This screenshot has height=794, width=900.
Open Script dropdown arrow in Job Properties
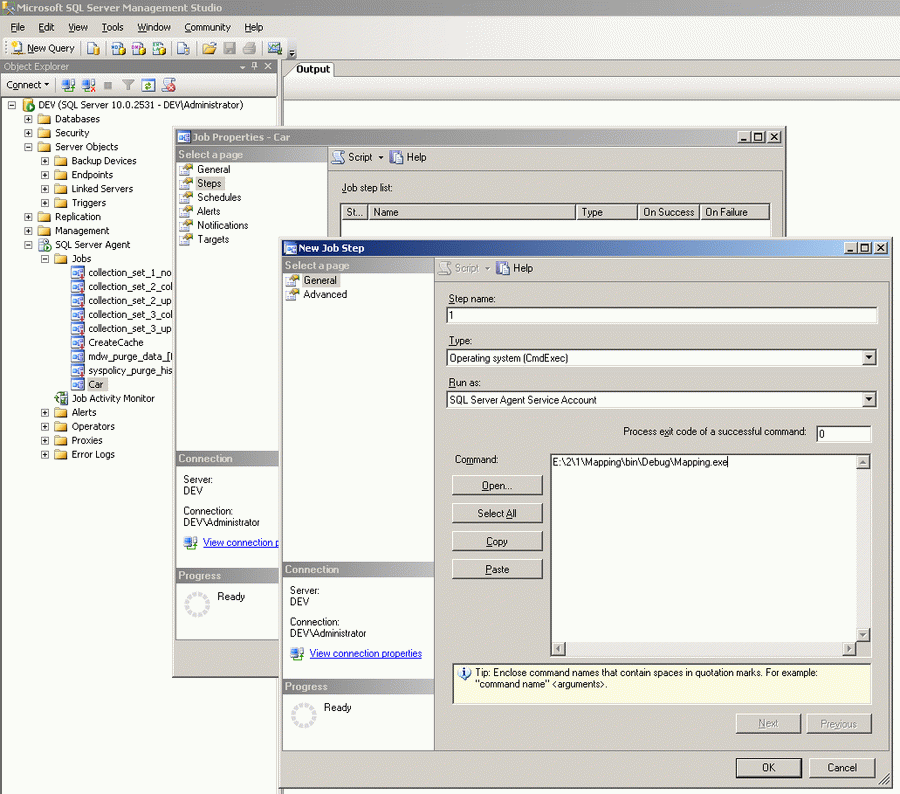point(381,157)
